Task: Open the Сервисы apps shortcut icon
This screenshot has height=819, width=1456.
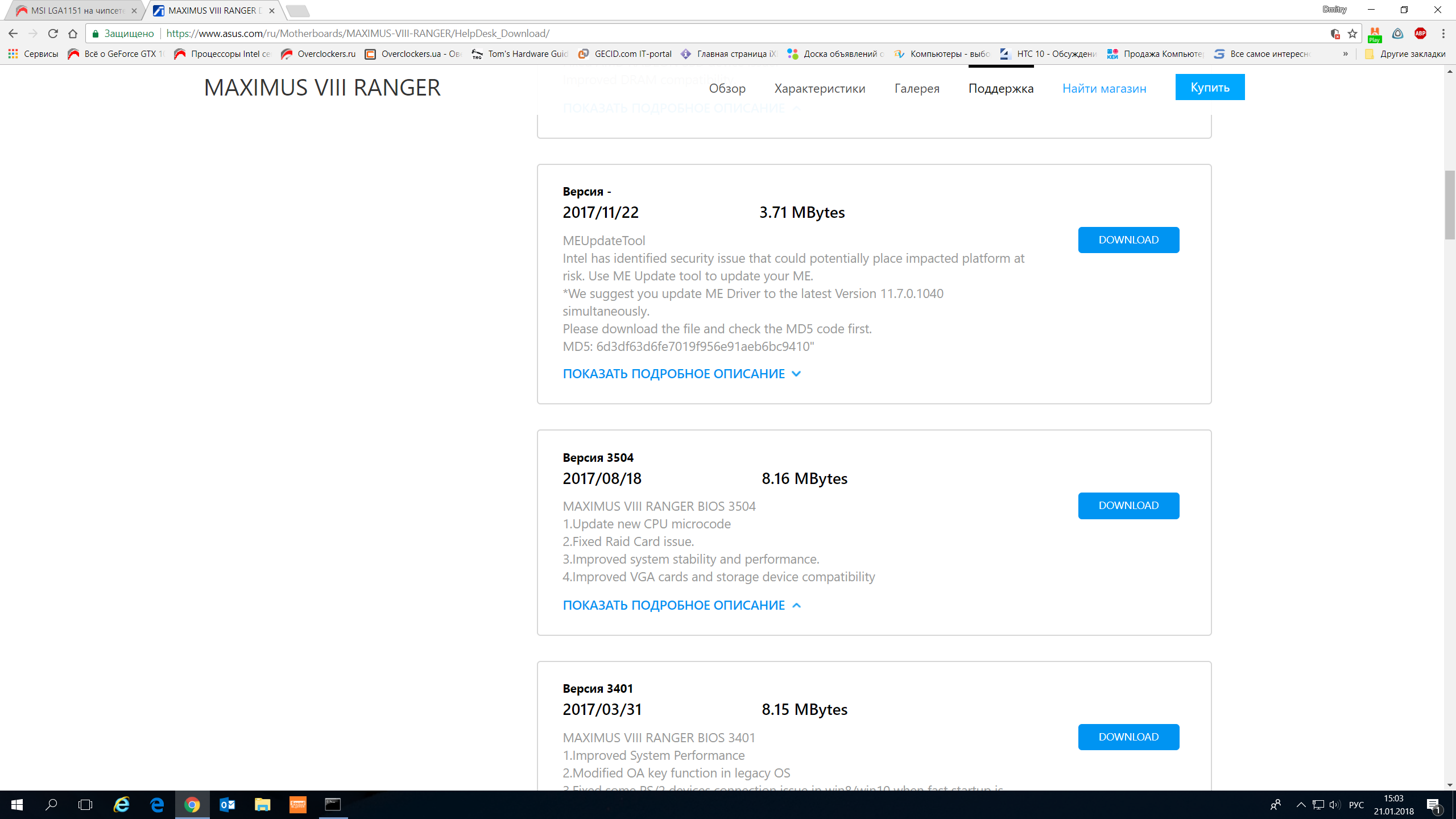Action: click(x=13, y=54)
